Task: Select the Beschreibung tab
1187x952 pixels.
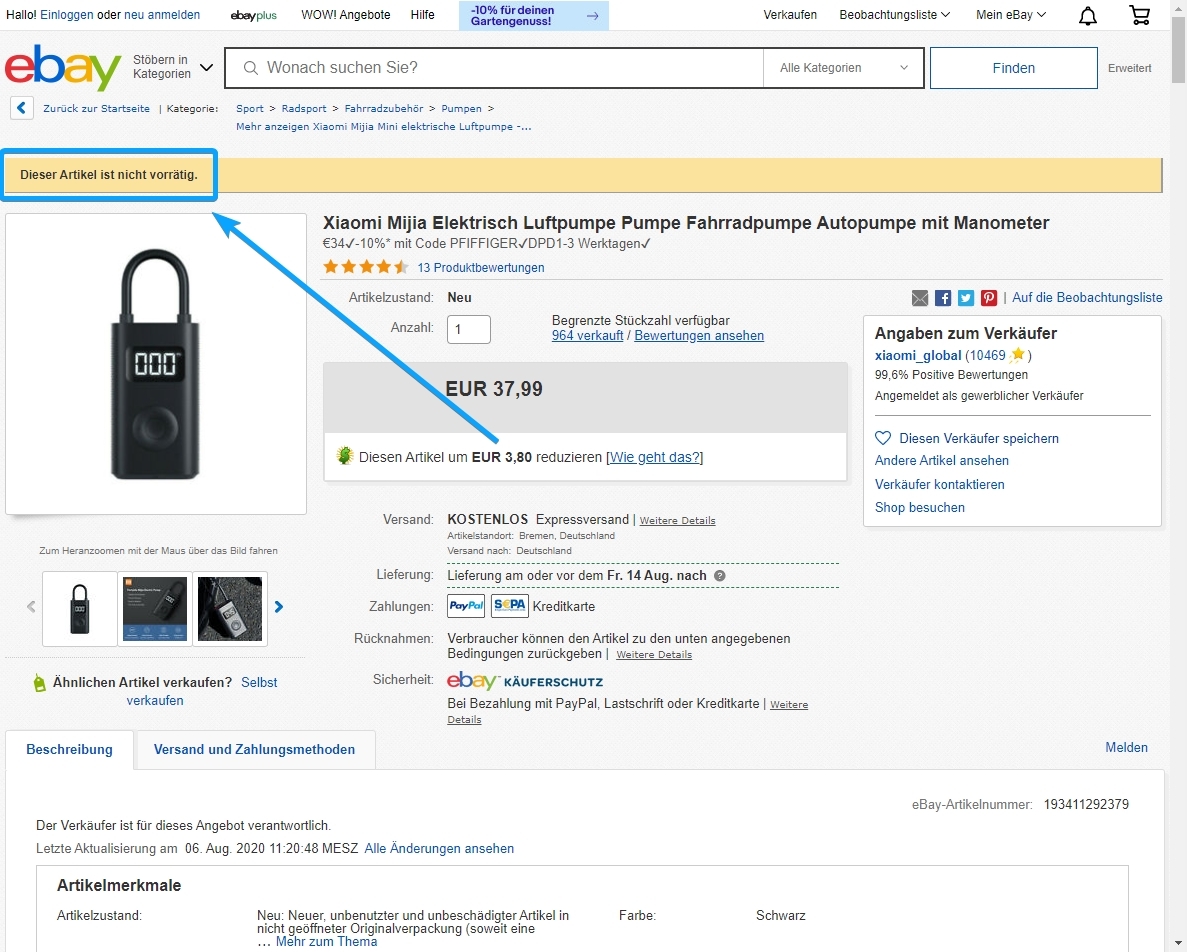Action: [69, 750]
